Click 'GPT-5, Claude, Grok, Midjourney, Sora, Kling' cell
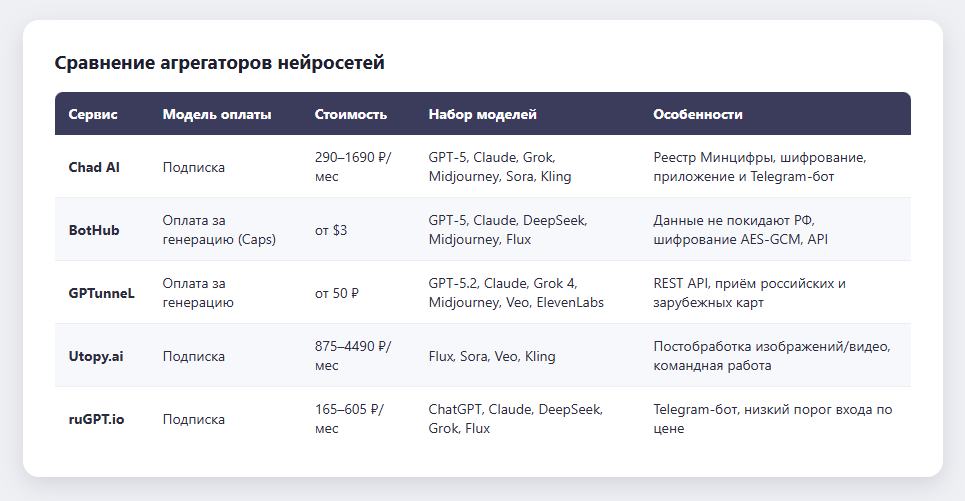The height and width of the screenshot is (501, 965). coord(500,167)
